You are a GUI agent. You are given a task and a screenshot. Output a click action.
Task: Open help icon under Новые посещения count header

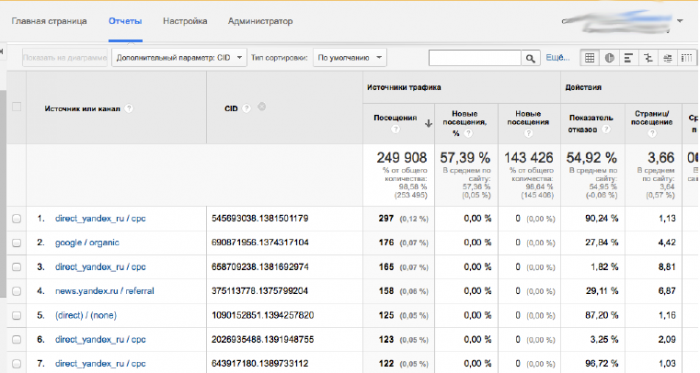pos(528,133)
